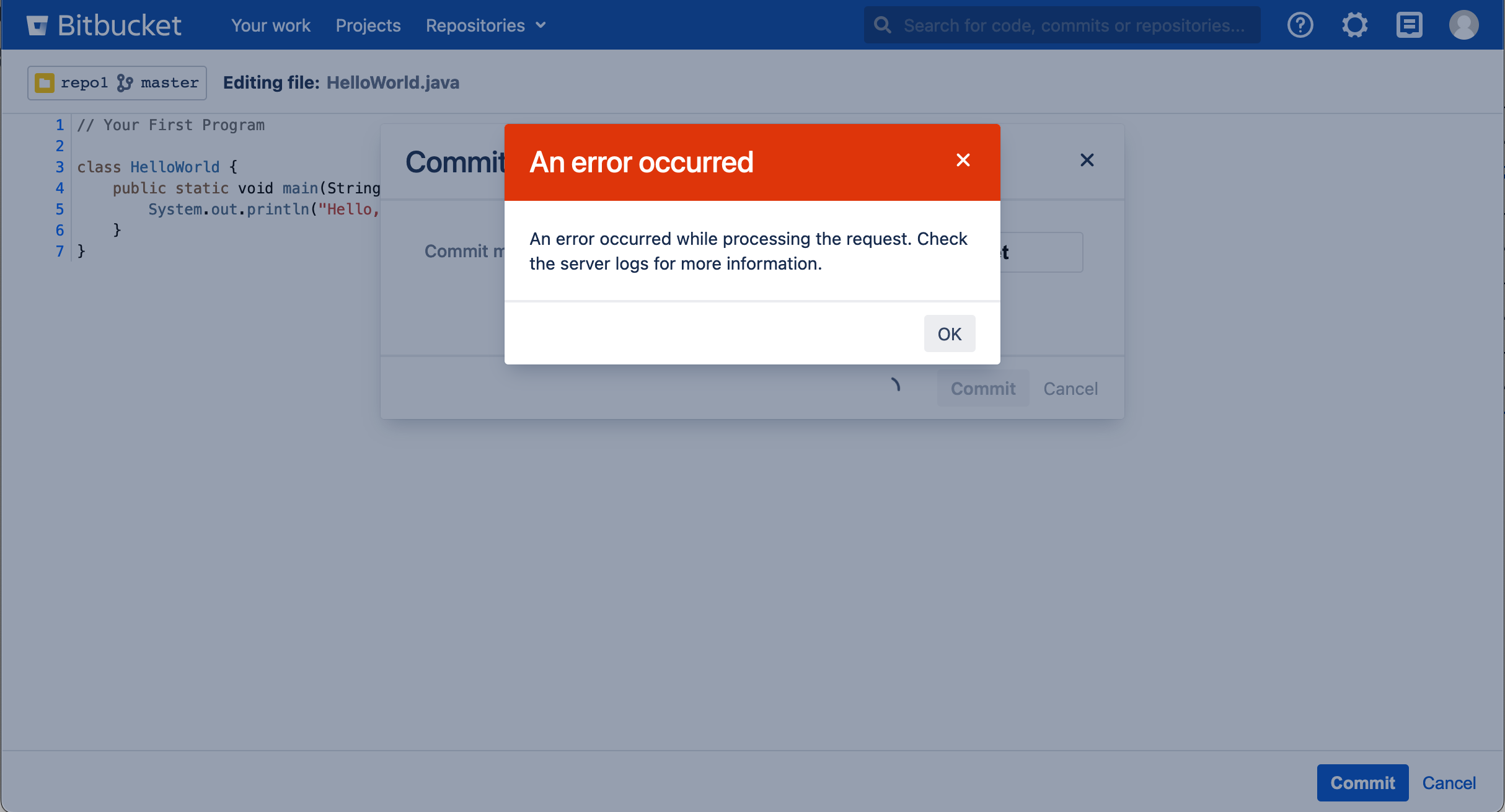
Task: Click the Bitbucket logo icon
Action: pos(37,25)
